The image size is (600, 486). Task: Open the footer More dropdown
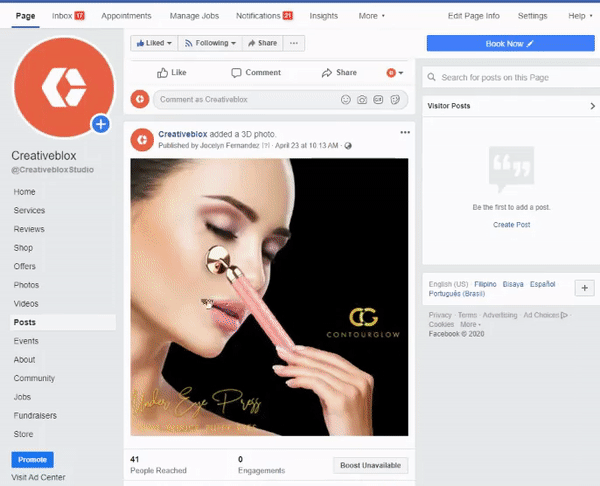click(x=470, y=325)
